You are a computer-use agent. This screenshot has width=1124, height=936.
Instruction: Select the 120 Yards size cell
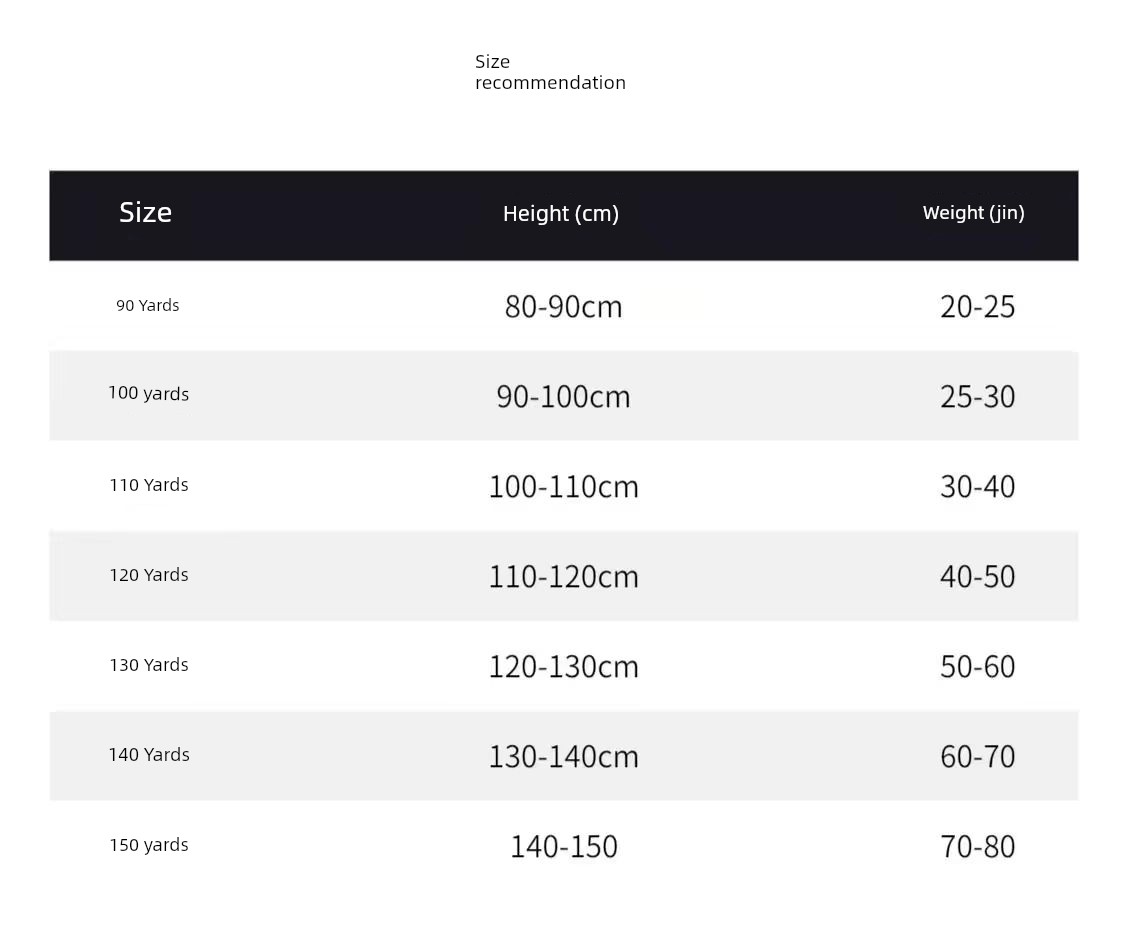point(149,575)
